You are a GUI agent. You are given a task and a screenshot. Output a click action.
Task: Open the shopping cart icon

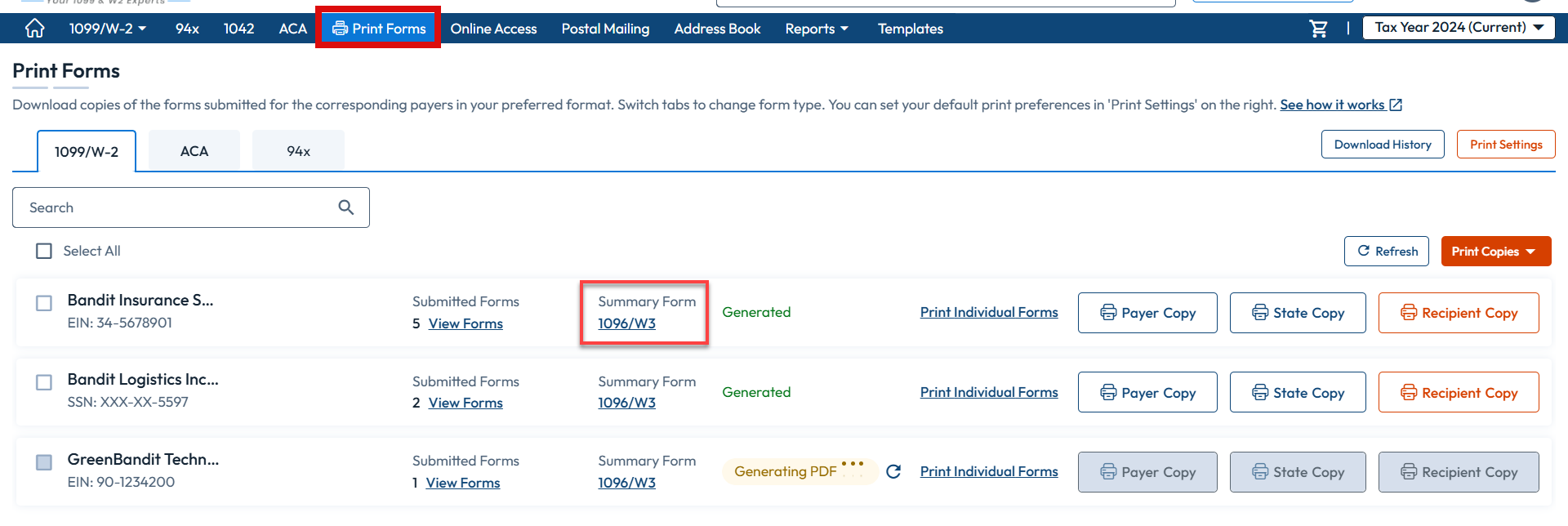coord(1319,29)
